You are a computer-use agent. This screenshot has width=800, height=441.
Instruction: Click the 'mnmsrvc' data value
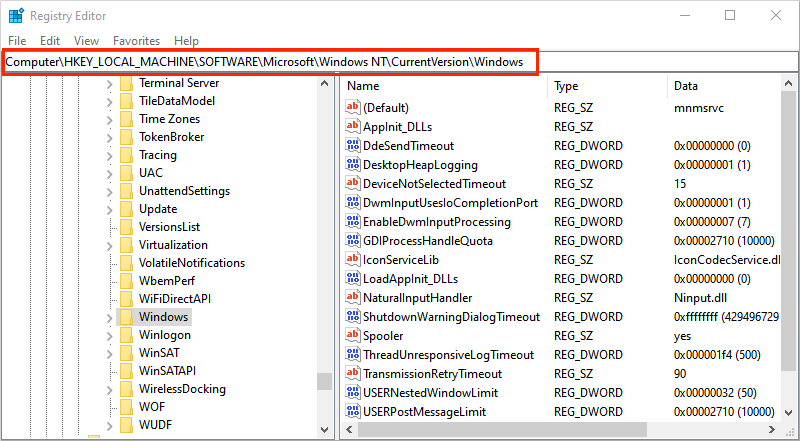click(698, 108)
